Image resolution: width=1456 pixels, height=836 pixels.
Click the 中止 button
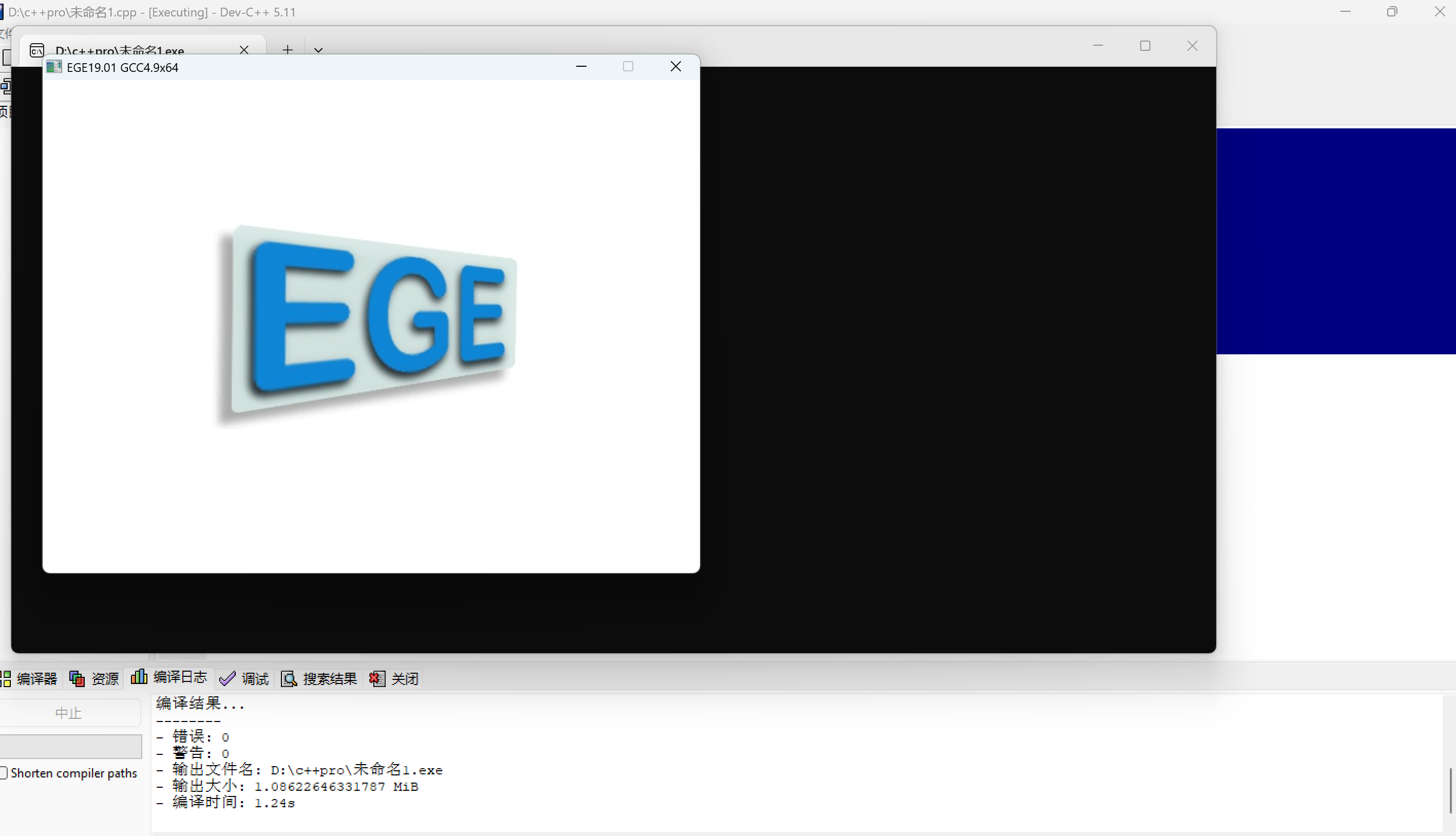69,713
